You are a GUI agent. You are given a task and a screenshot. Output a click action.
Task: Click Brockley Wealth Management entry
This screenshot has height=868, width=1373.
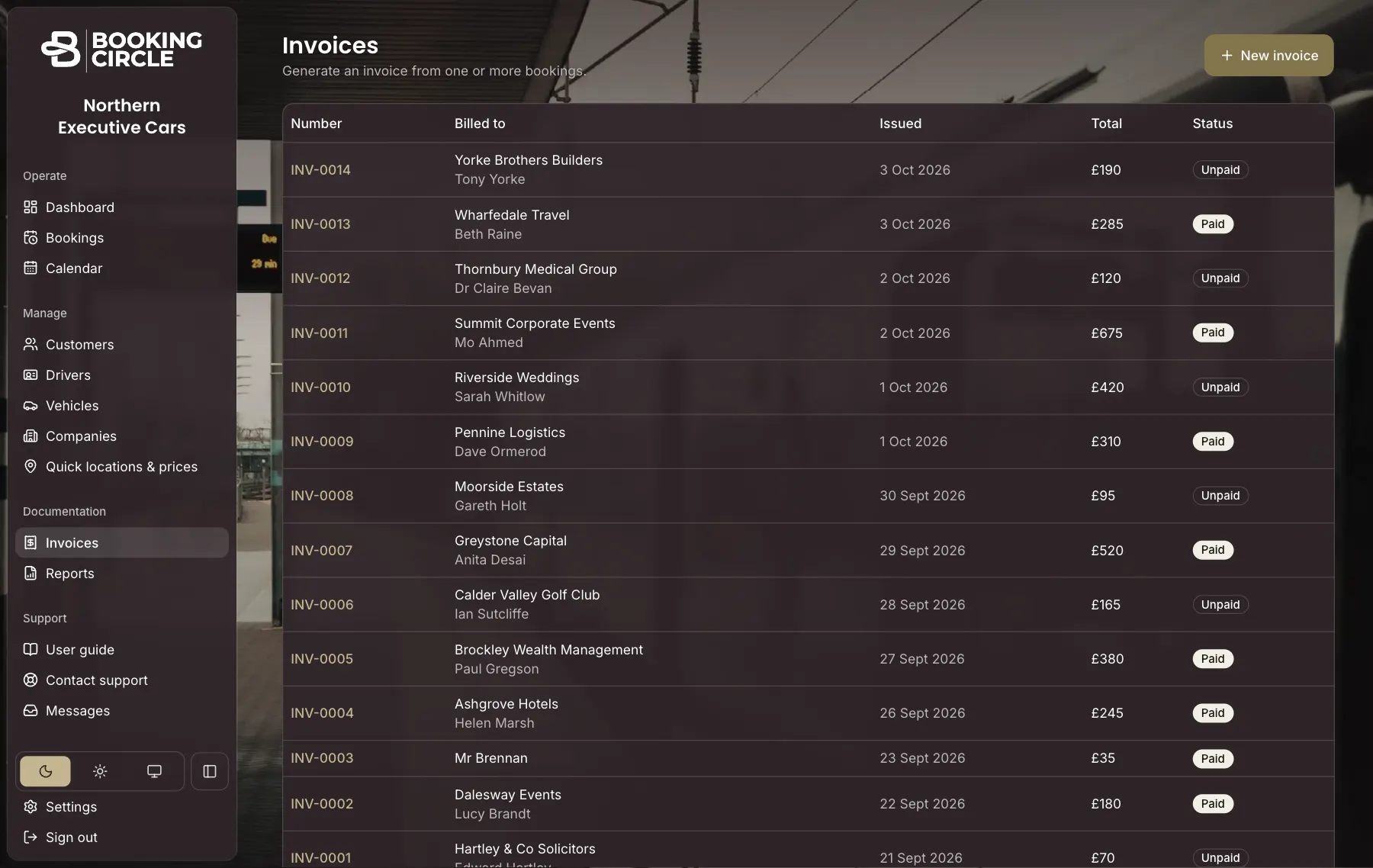548,649
